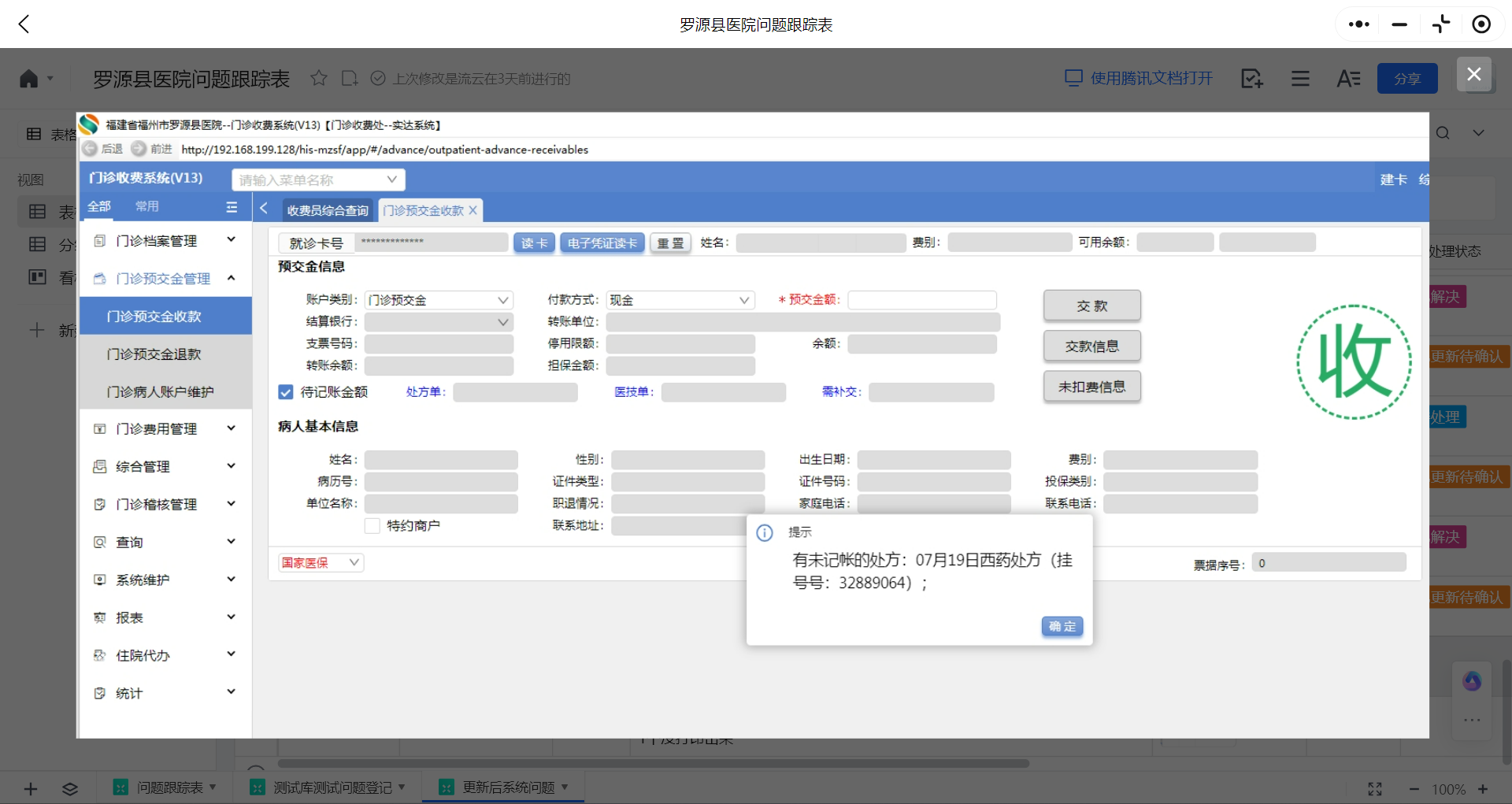Expand 统计 menu
The width and height of the screenshot is (1512, 804).
(165, 693)
